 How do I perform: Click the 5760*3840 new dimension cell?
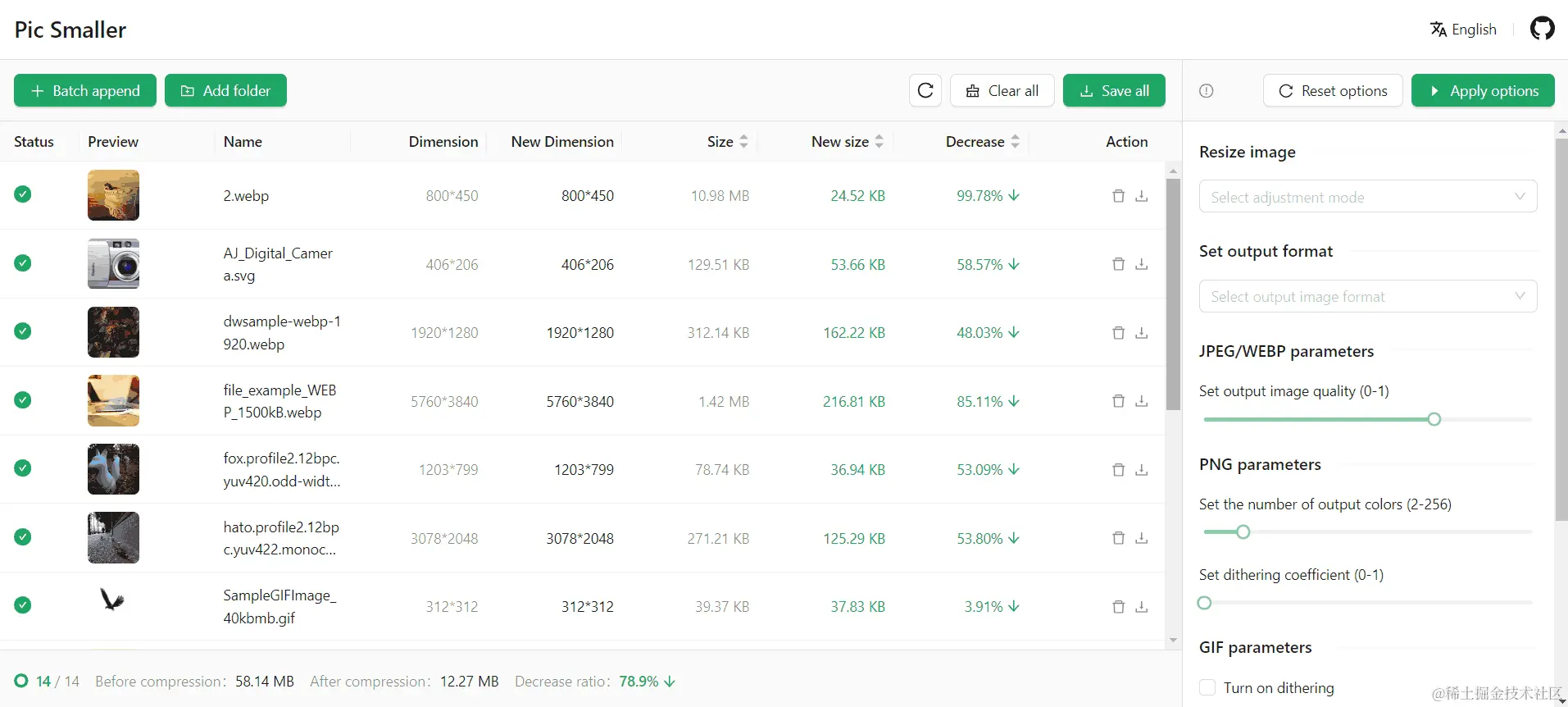point(579,401)
